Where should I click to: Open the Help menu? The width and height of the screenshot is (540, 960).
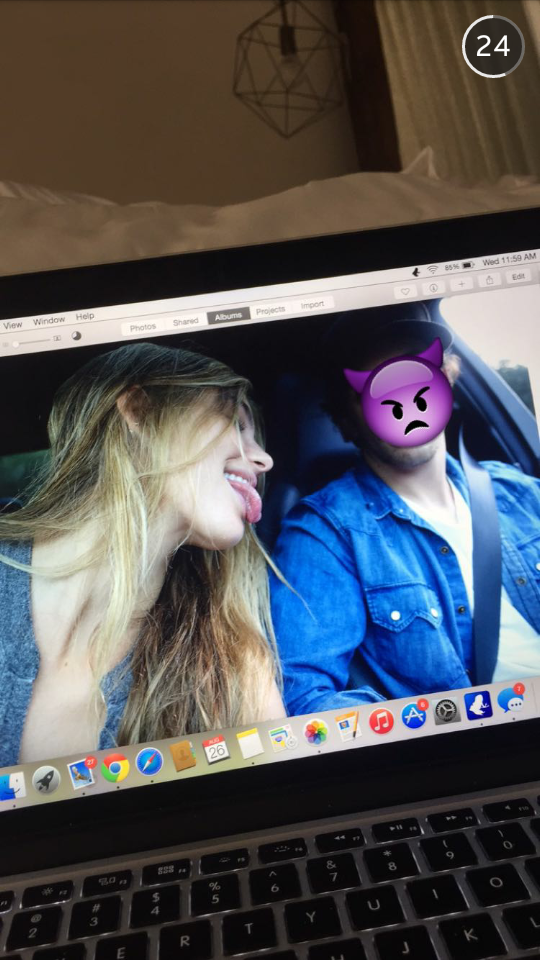click(85, 317)
